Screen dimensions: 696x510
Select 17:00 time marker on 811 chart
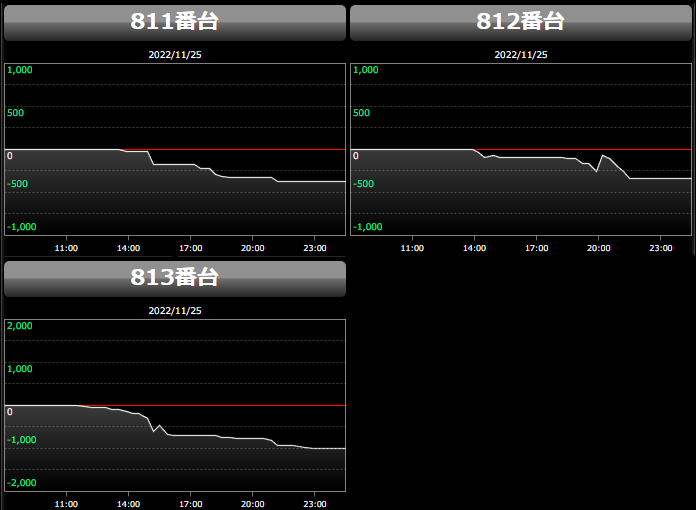point(190,248)
